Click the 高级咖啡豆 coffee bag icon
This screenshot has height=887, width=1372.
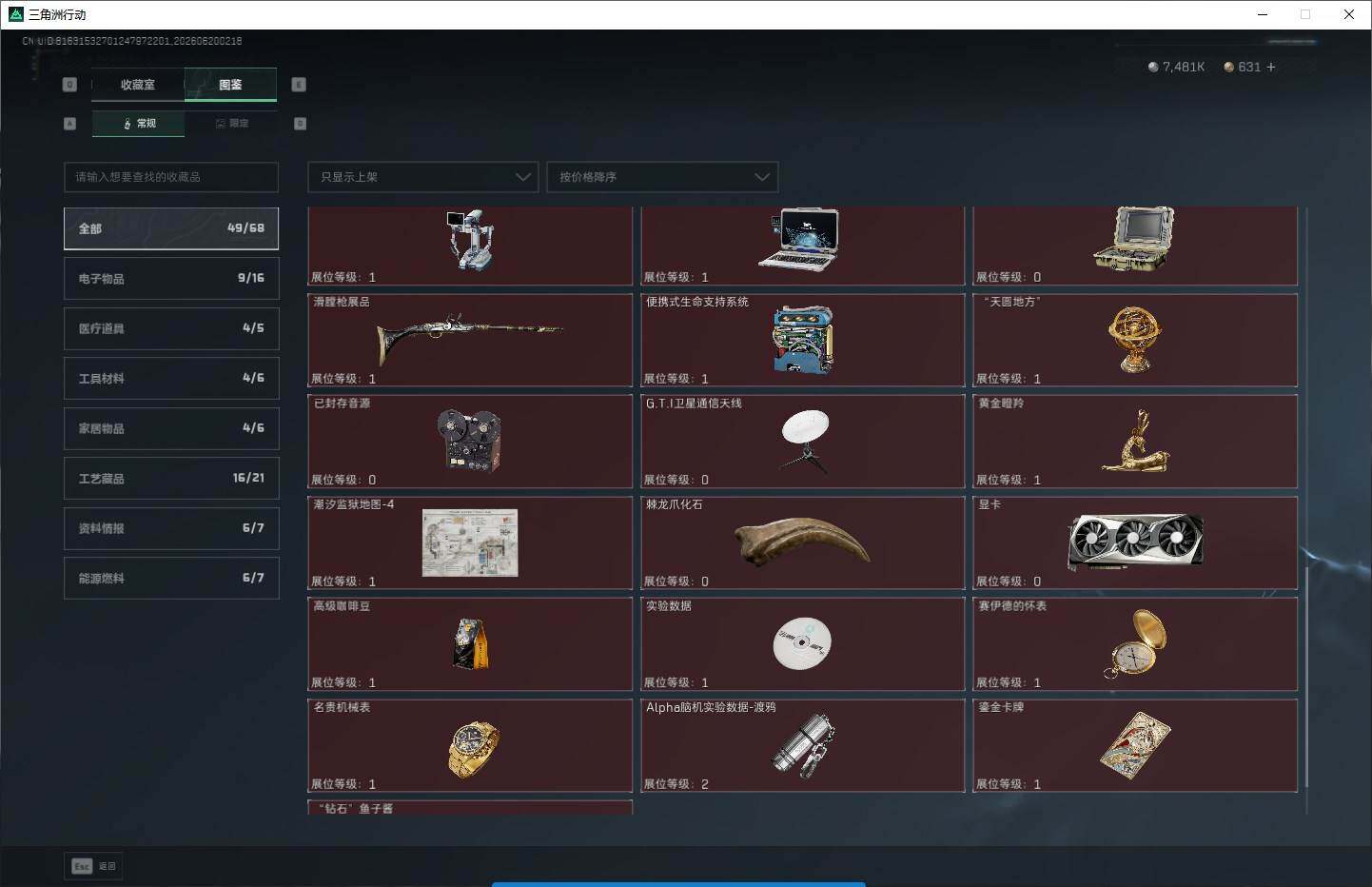471,644
